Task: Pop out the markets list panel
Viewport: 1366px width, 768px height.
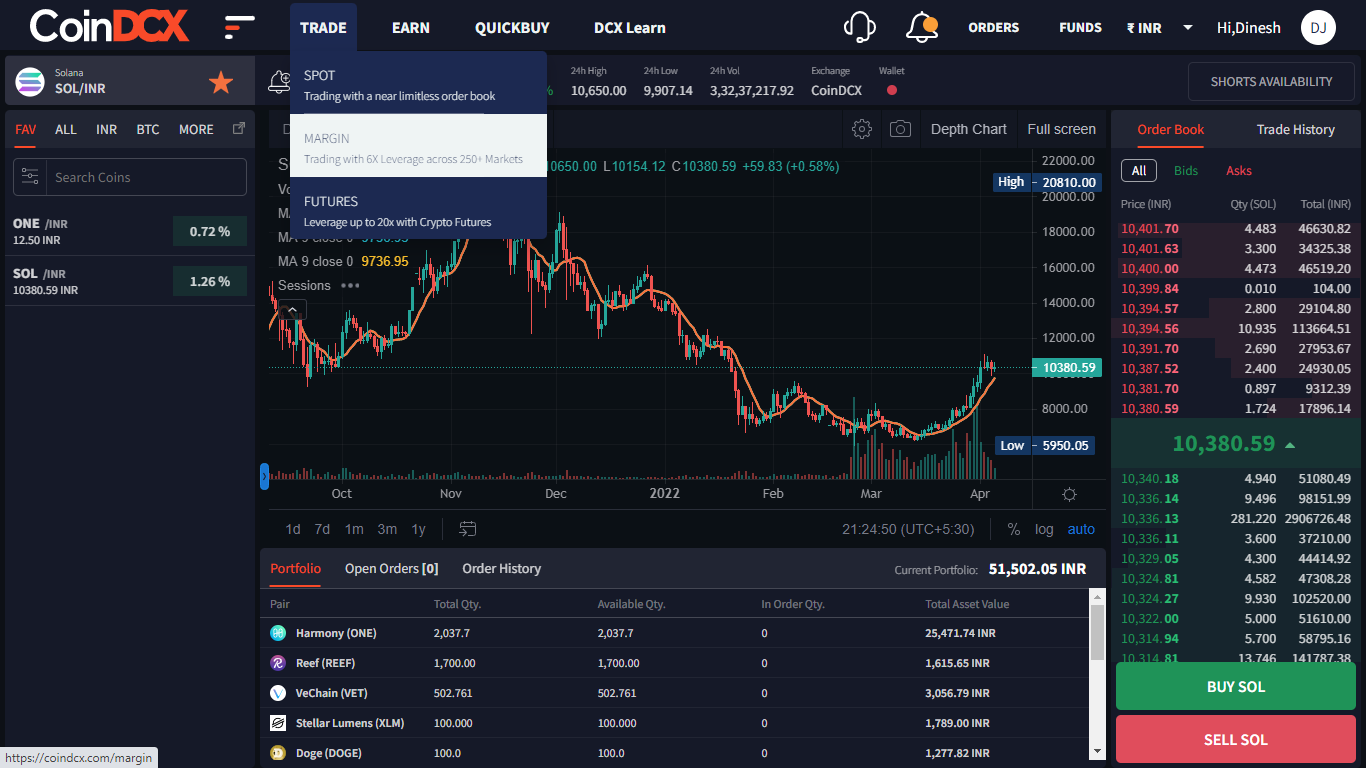Action: point(238,129)
